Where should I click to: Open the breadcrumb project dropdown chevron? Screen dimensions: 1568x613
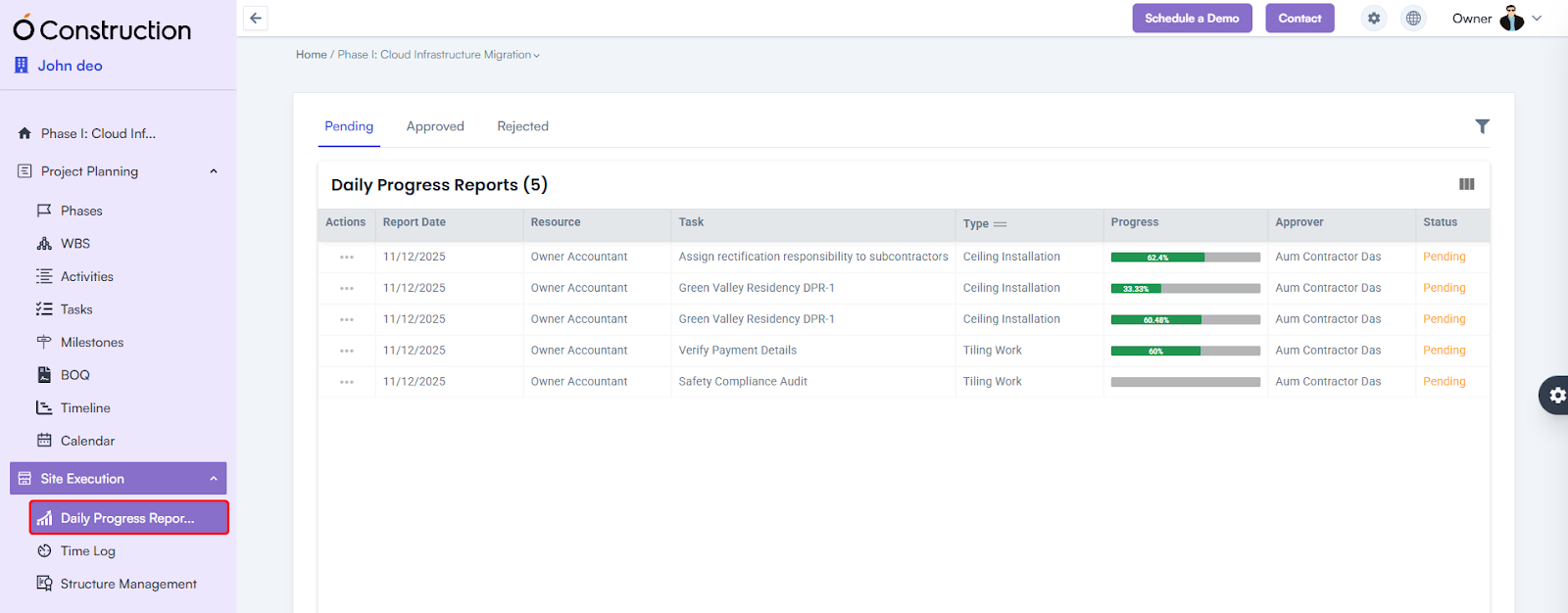(536, 56)
